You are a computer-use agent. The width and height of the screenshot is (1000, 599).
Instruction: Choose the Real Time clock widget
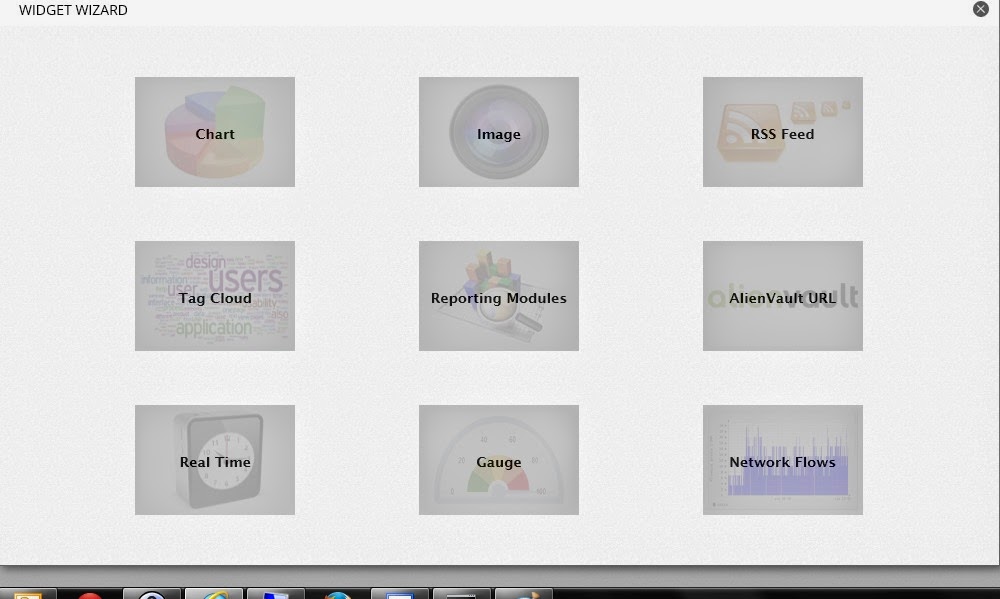[215, 460]
